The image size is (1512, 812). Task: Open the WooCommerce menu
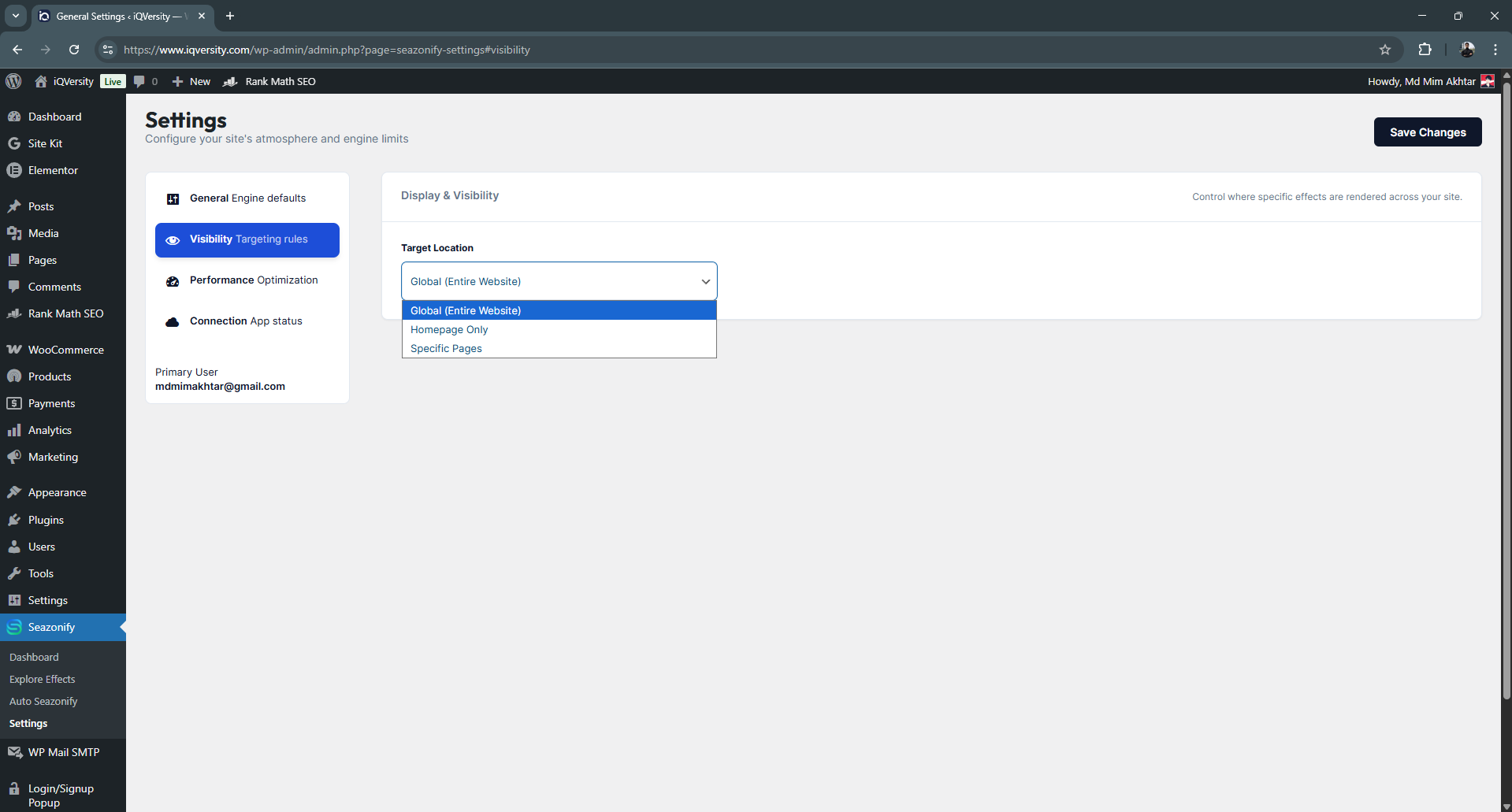(x=65, y=349)
